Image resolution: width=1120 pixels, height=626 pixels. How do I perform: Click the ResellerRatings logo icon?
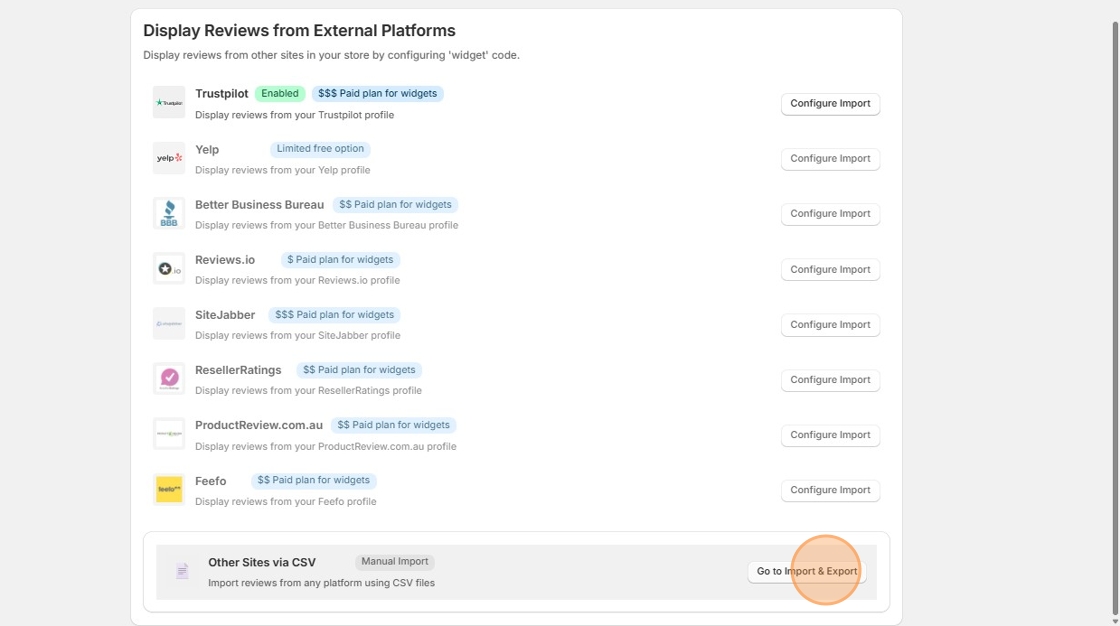169,379
